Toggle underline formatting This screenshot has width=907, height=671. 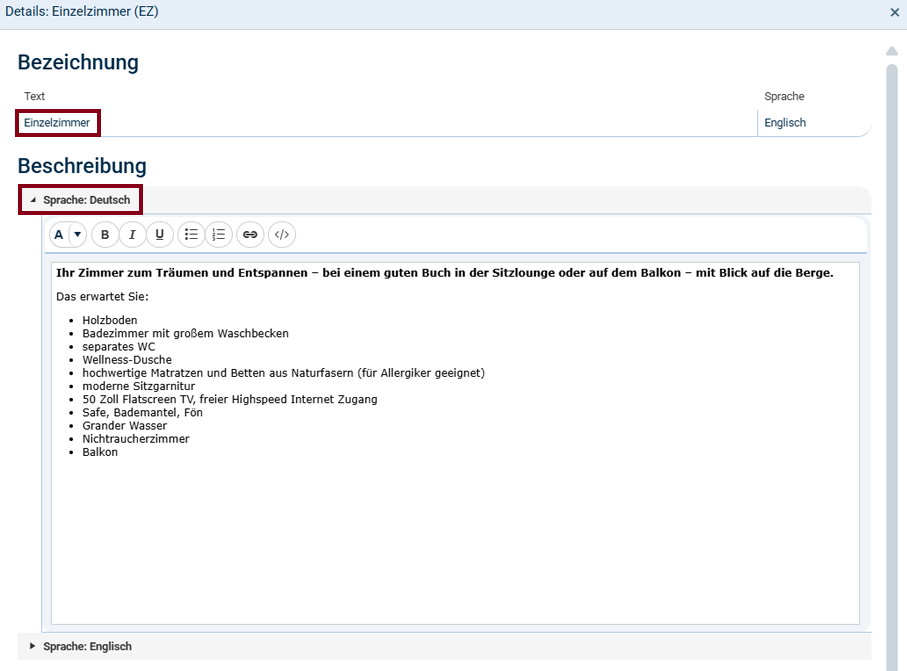coord(160,235)
